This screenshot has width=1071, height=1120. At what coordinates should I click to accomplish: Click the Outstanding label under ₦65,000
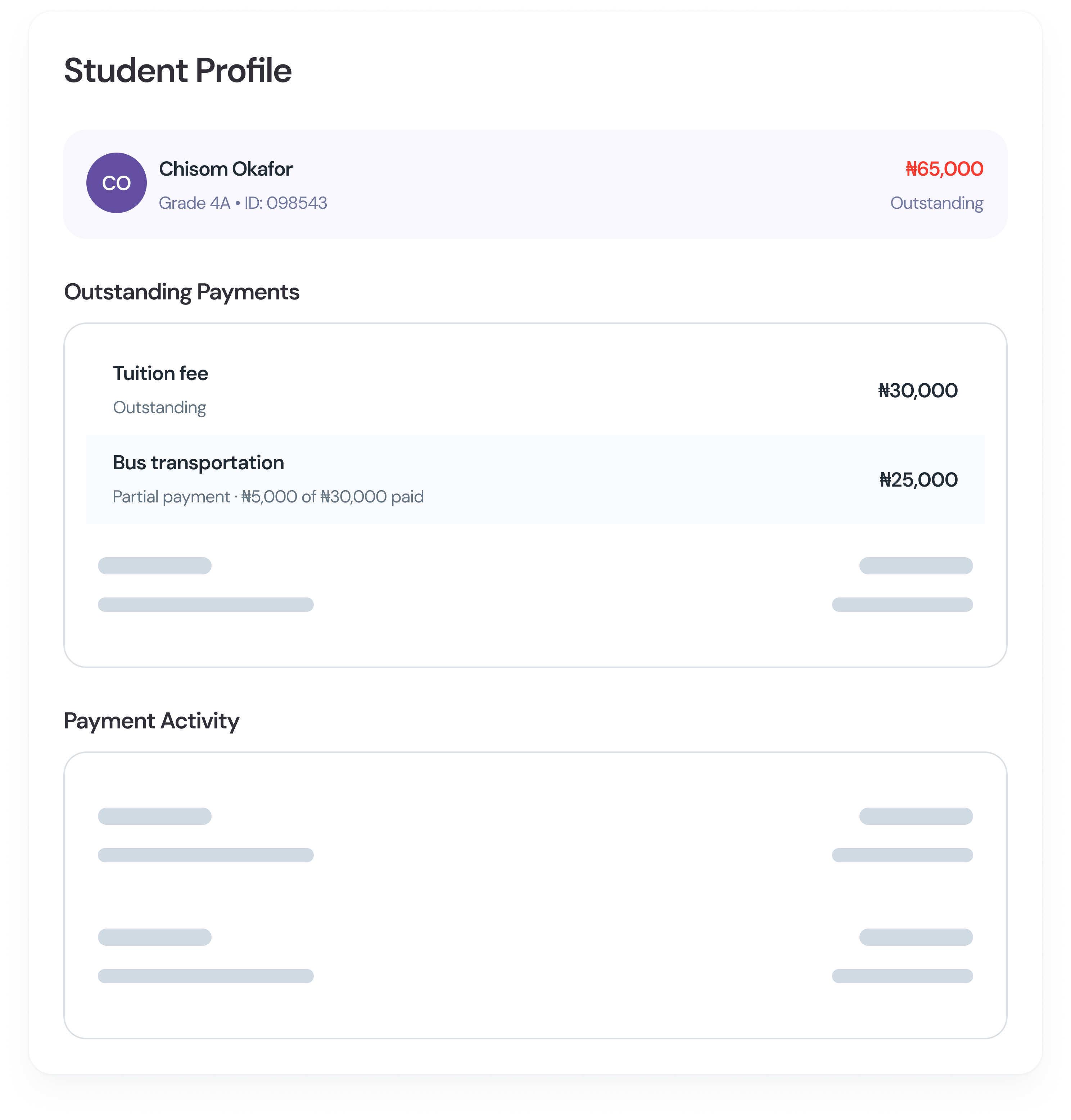coord(936,203)
